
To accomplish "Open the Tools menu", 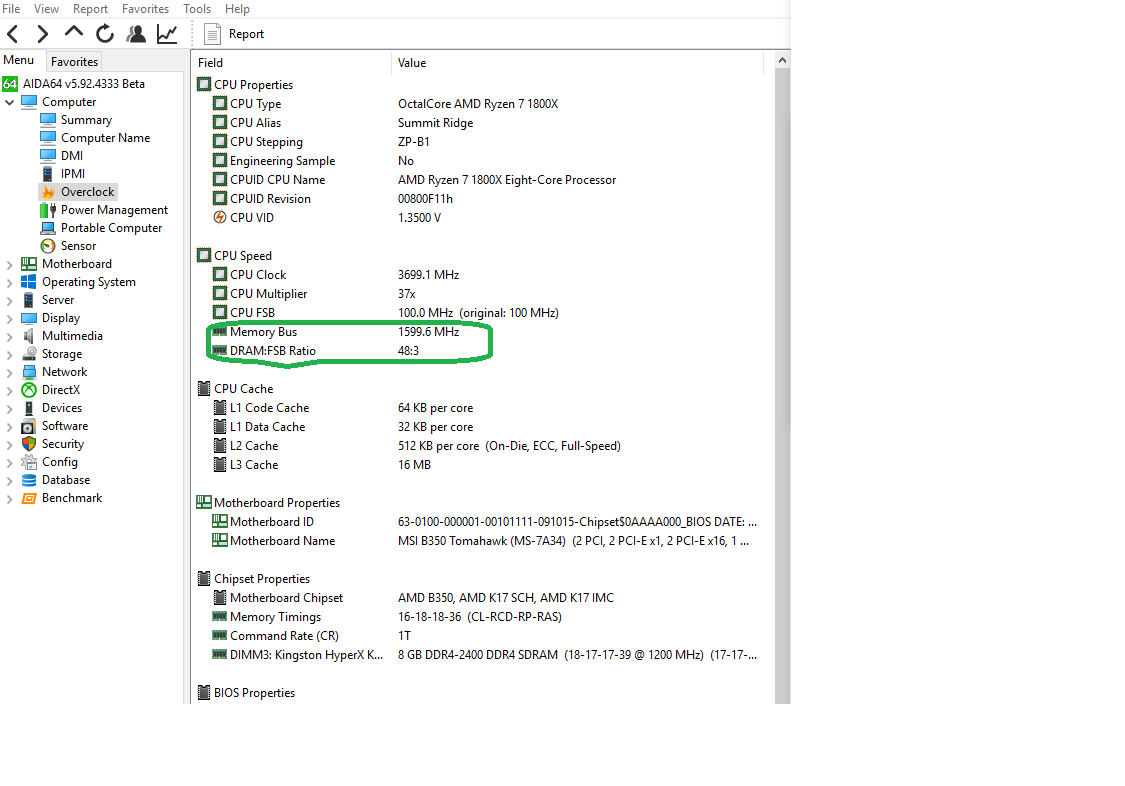I will coord(197,9).
